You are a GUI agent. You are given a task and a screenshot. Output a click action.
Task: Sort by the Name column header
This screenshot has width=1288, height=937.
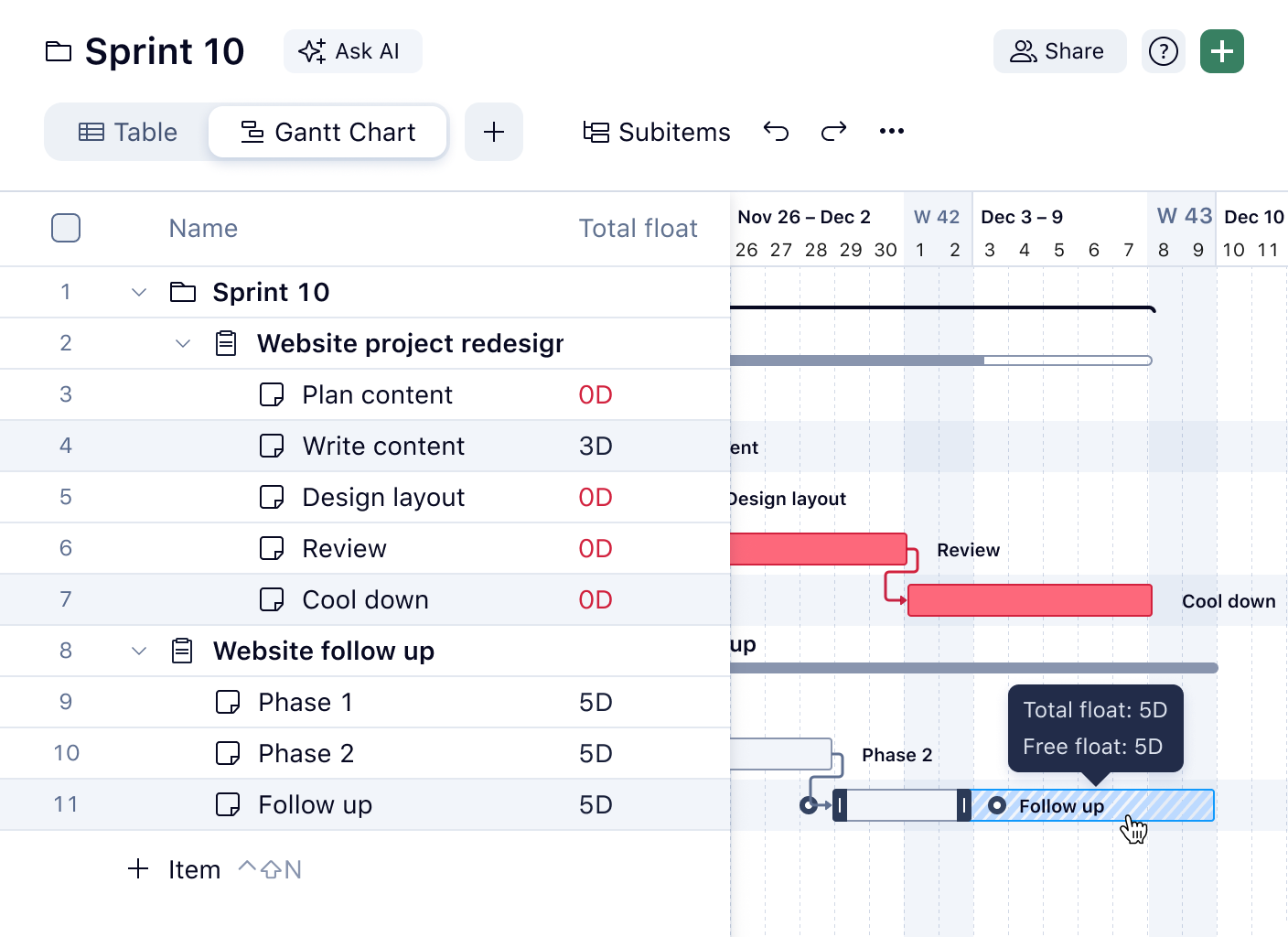click(203, 228)
